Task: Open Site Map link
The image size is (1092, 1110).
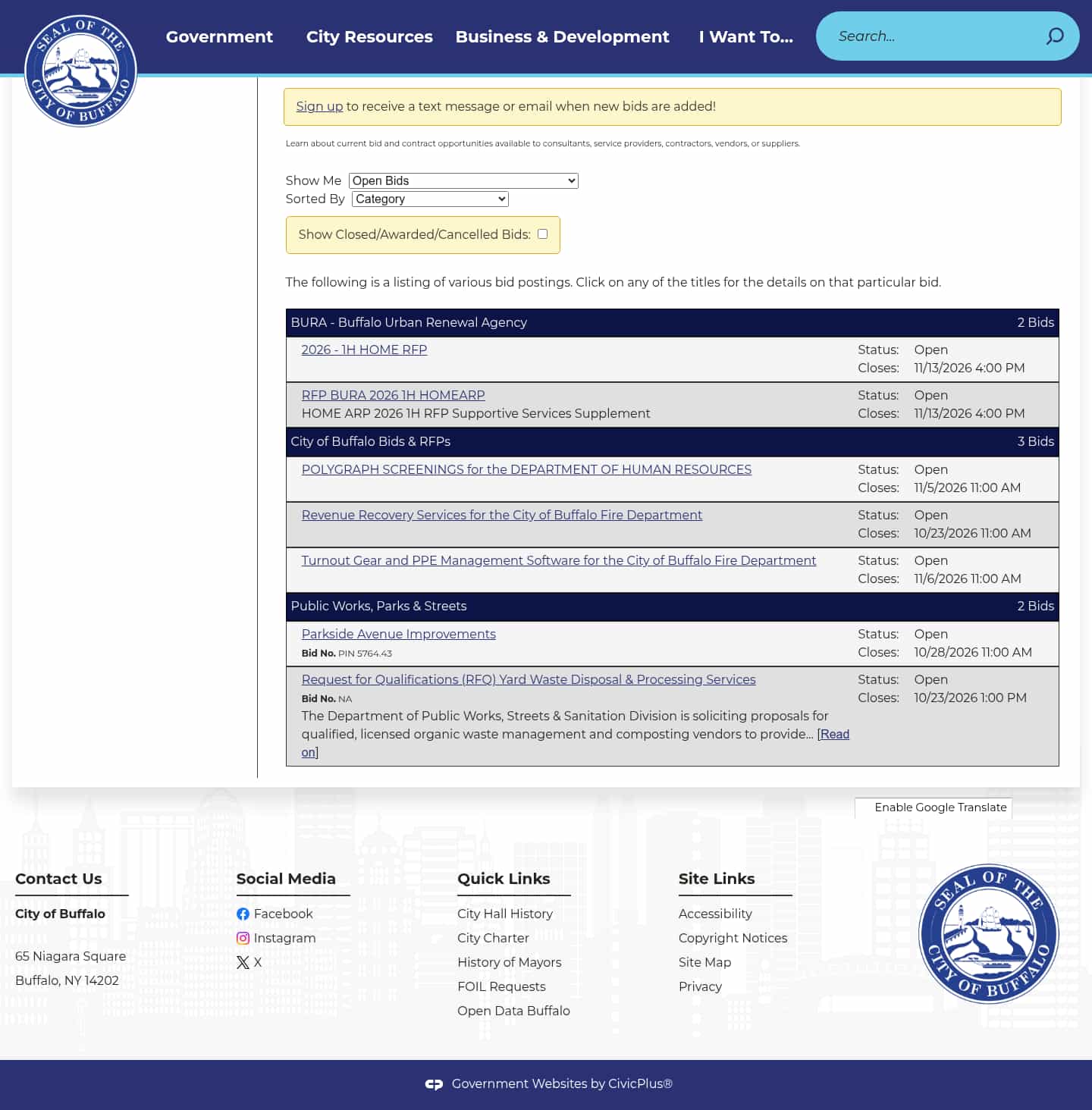Action: click(x=704, y=963)
